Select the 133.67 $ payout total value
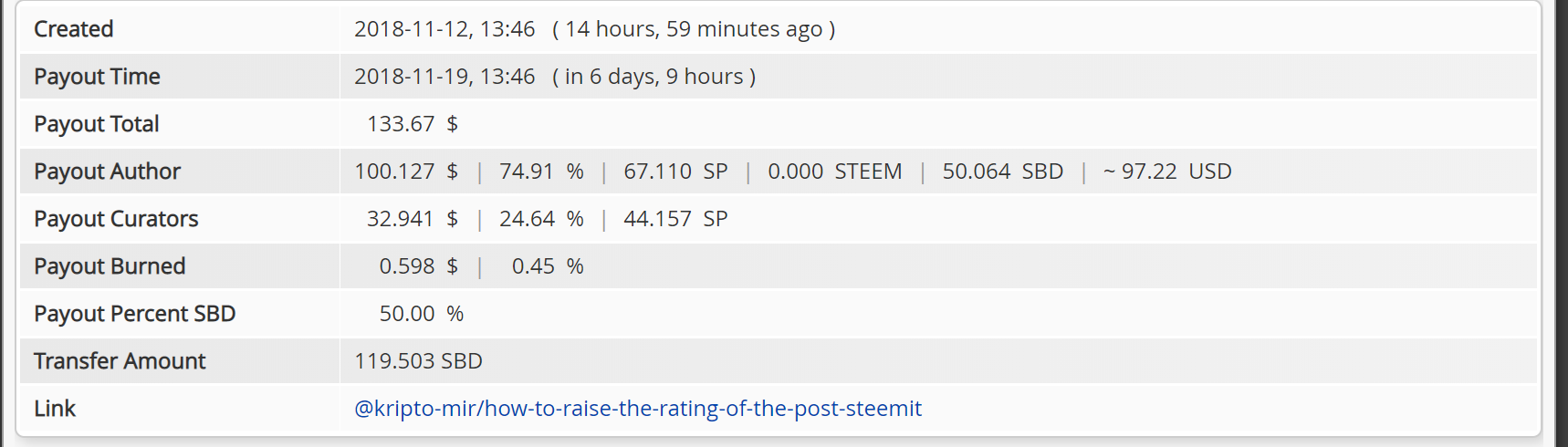This screenshot has height=447, width=1568. pos(412,124)
